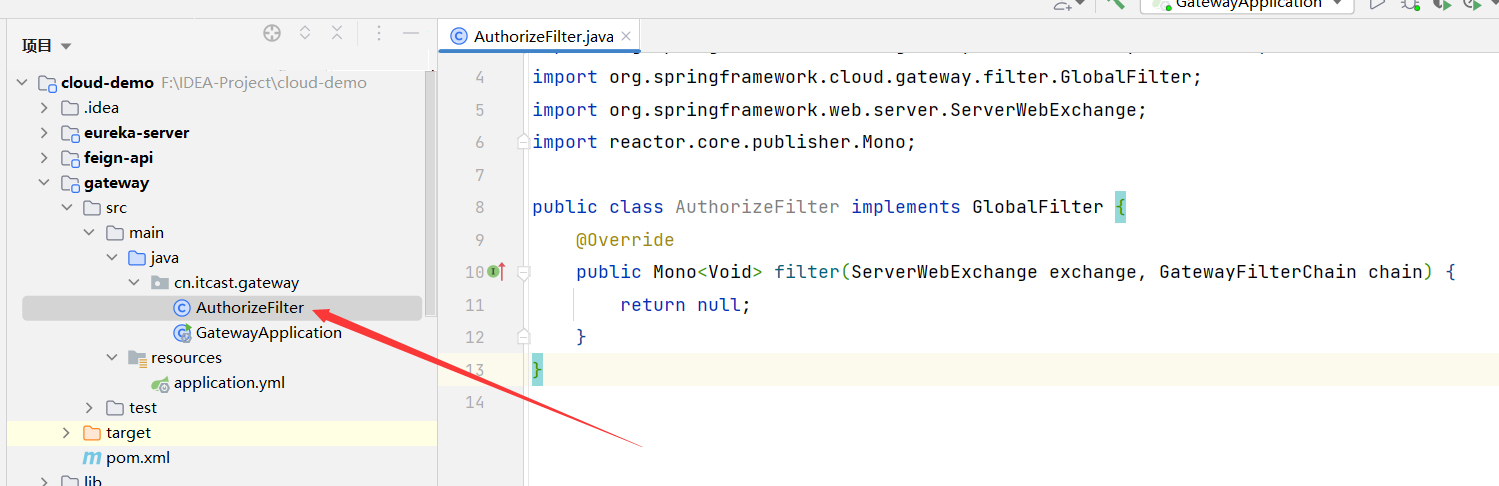Image resolution: width=1499 pixels, height=486 pixels.
Task: Select GatewayApplication file name in tree
Action: coord(269,333)
